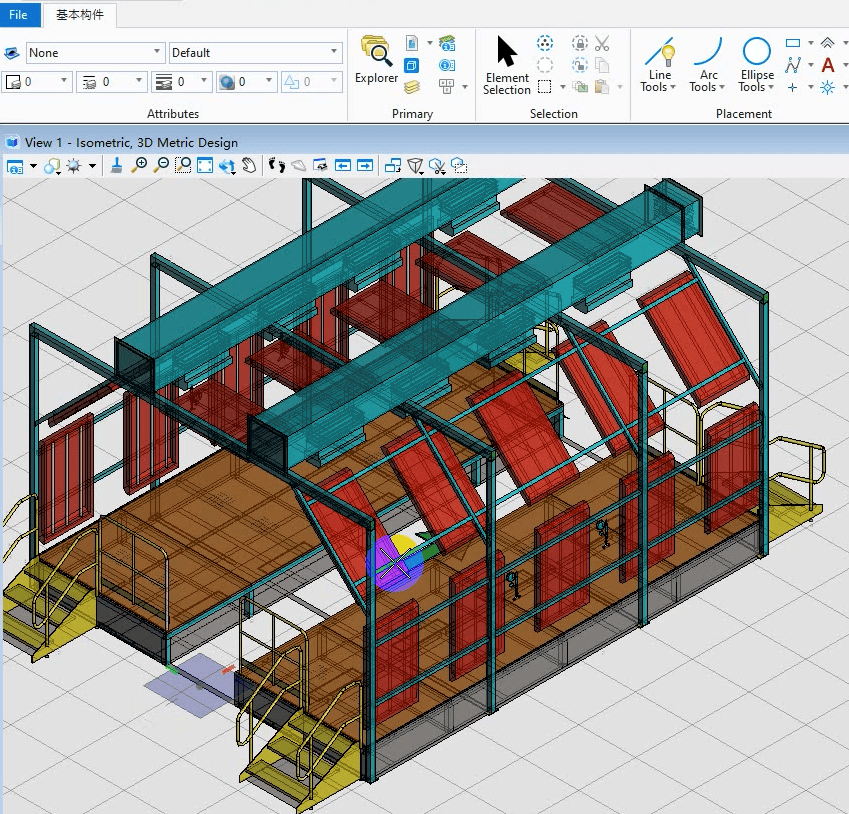849x814 pixels.
Task: Click the Copy View icon
Action: click(x=393, y=165)
